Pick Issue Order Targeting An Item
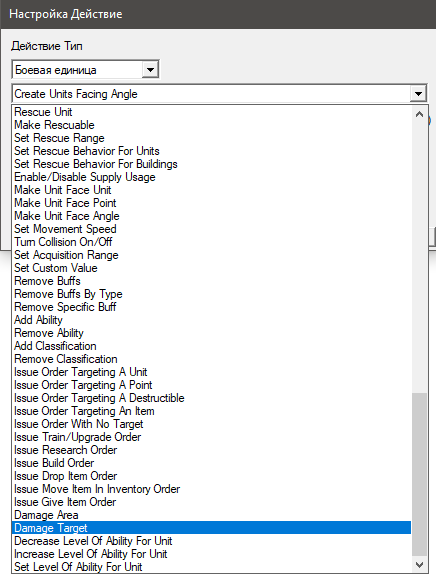Screen dimensions: 436x586 [x=211, y=411]
